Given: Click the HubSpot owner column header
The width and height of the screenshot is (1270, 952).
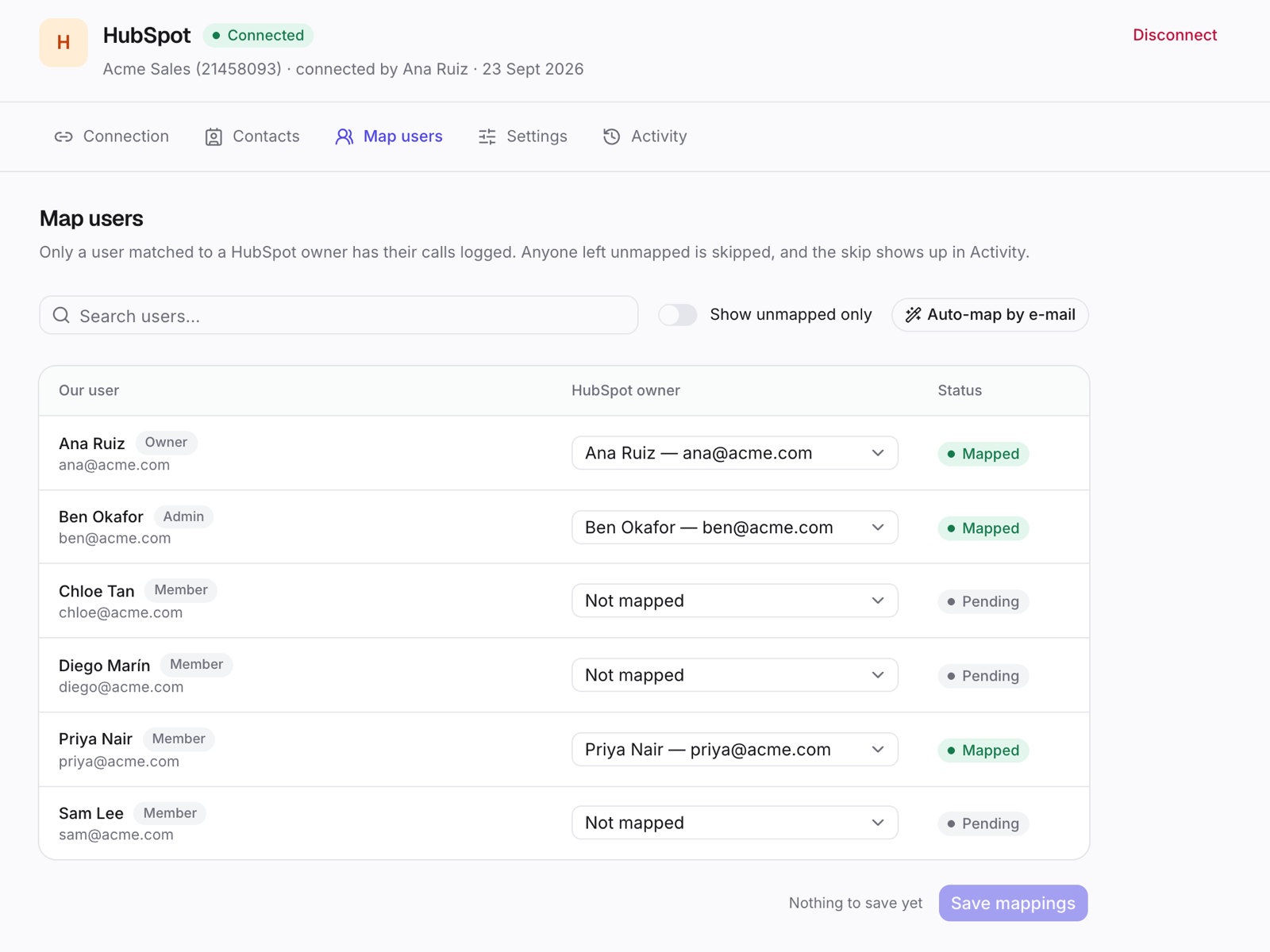Looking at the screenshot, I should (x=626, y=390).
